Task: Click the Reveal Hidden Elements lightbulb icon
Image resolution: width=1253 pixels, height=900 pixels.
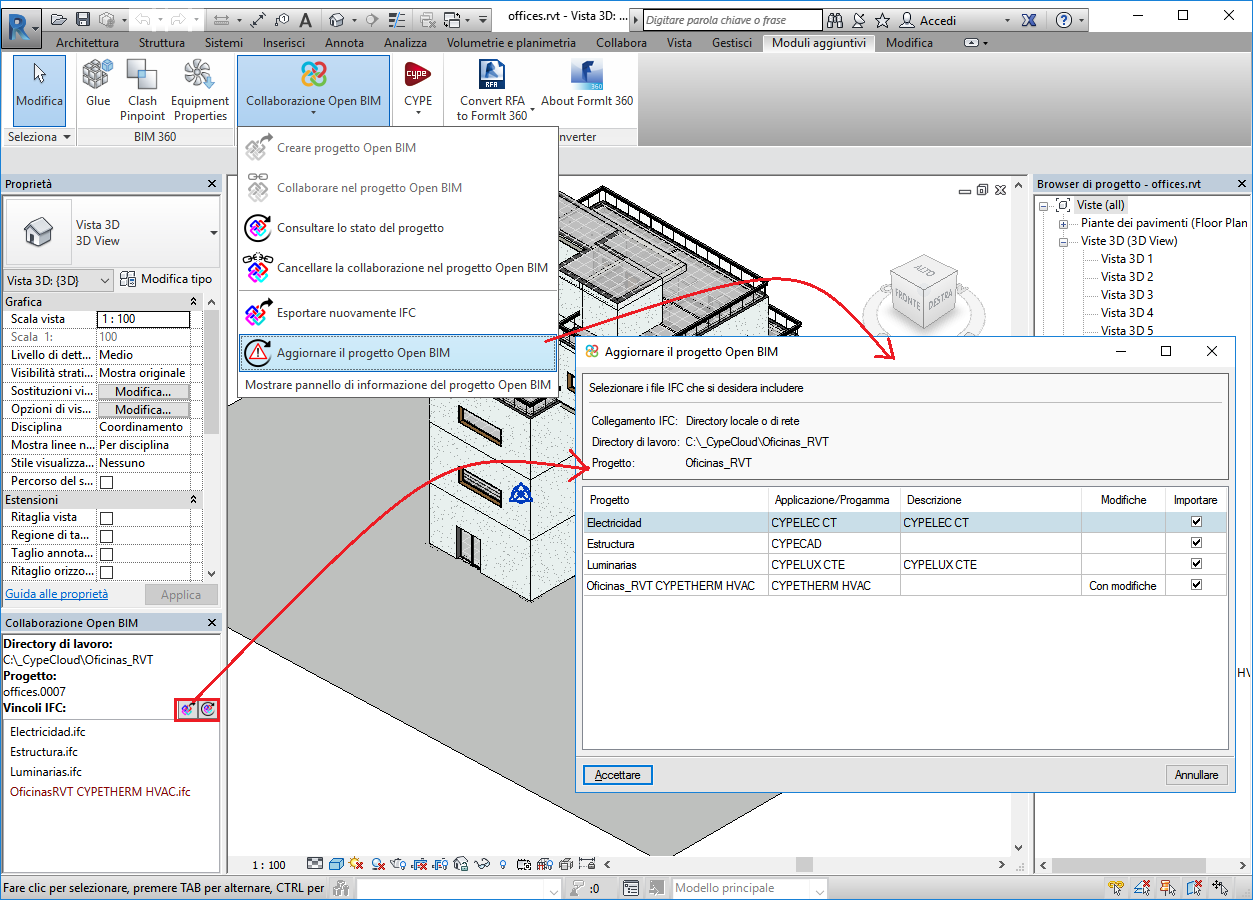Action: pyautogui.click(x=502, y=864)
